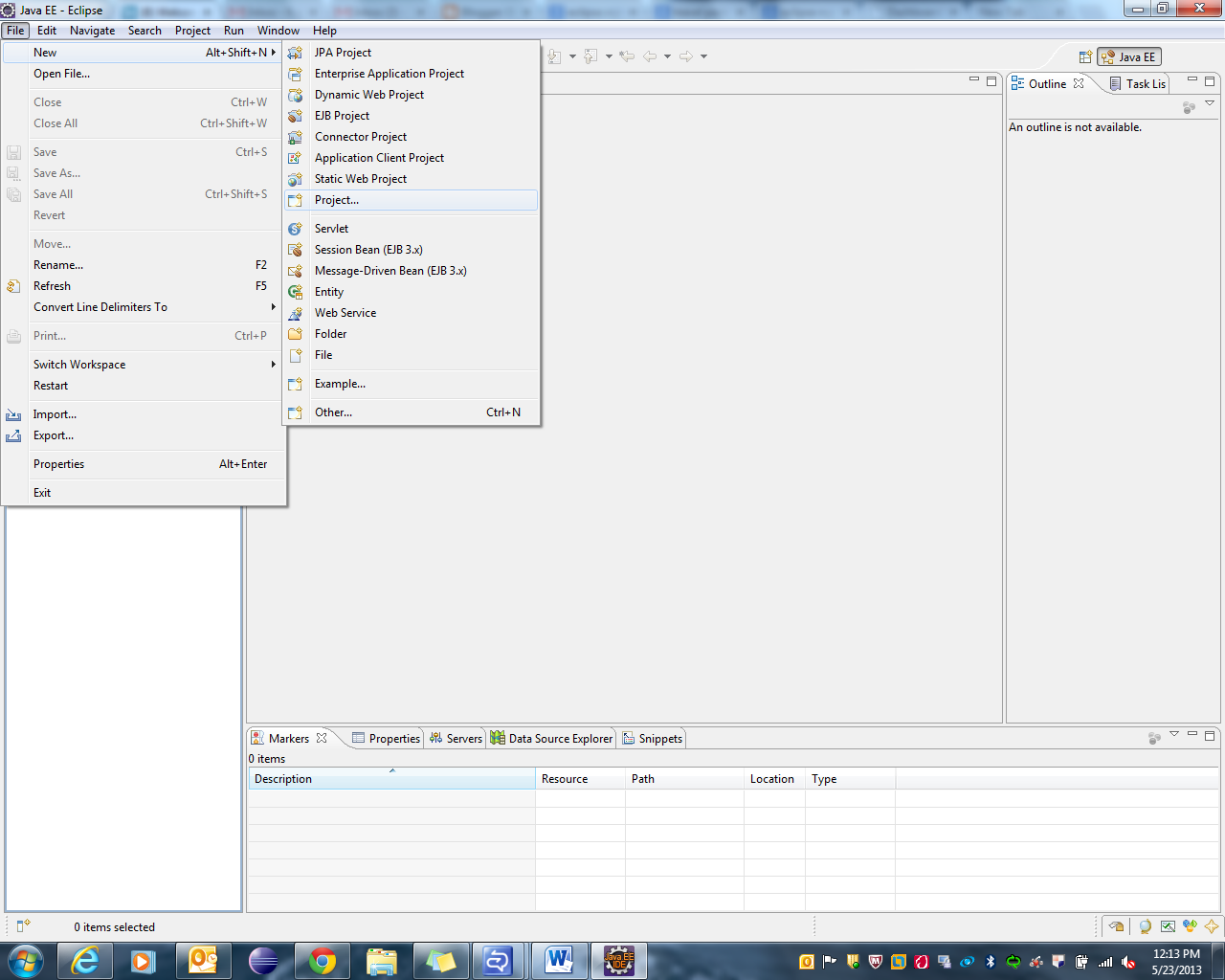Screen dimensions: 1225x980
Task: Click the Next Annotation toolbar icon
Action: (x=554, y=56)
